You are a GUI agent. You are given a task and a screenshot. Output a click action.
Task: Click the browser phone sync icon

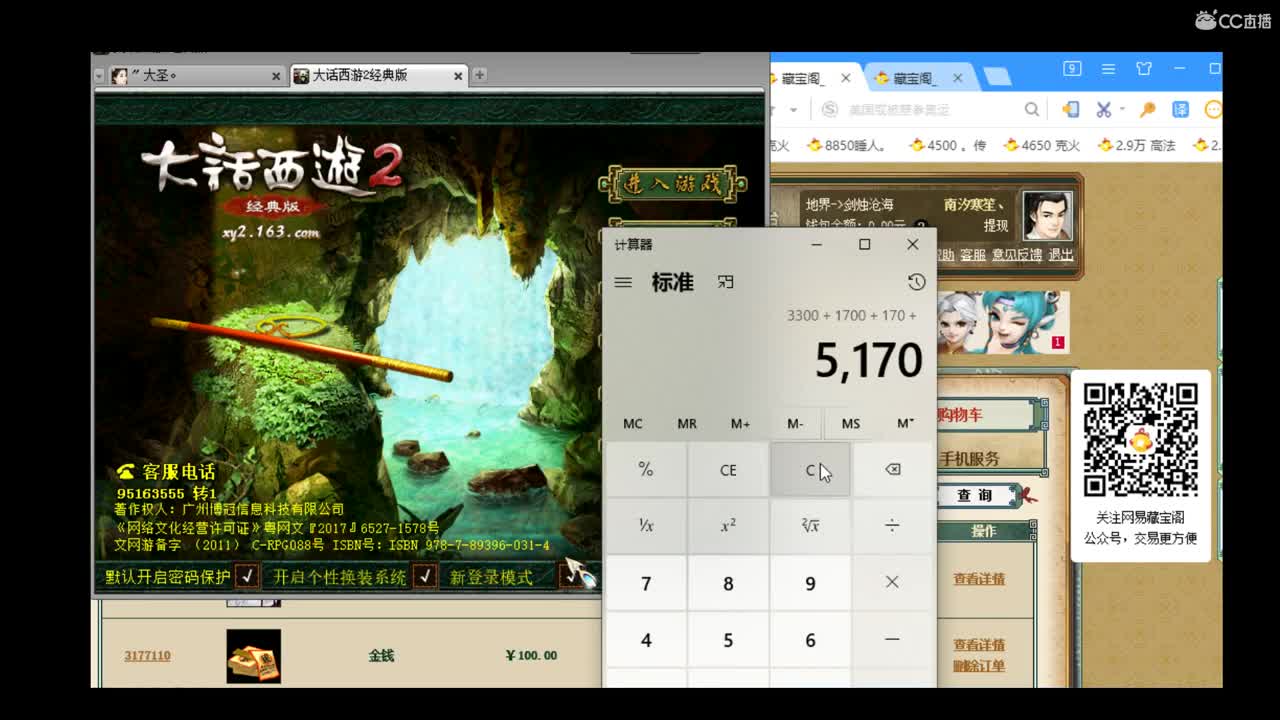(1071, 109)
